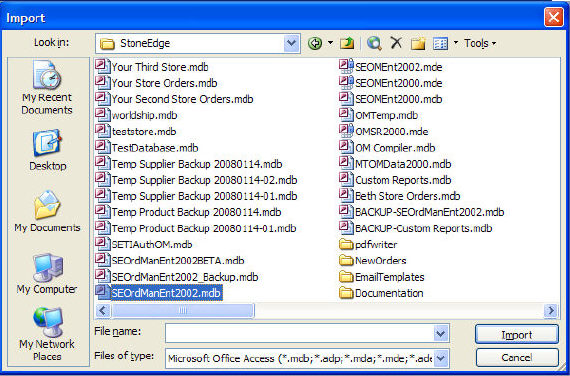The width and height of the screenshot is (570, 376).
Task: Expand the Look in dropdown
Action: pyautogui.click(x=292, y=43)
